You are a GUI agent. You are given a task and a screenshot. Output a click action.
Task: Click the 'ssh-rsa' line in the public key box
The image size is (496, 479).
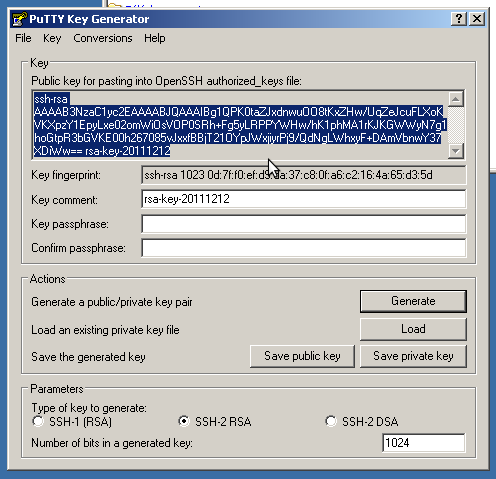(x=51, y=99)
